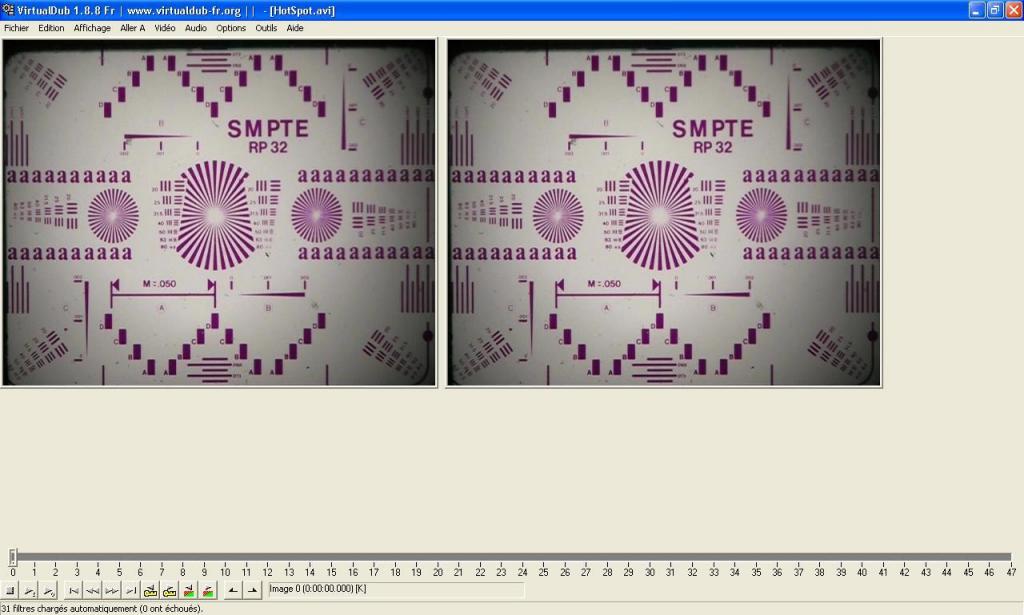This screenshot has width=1024, height=615.
Task: Jump to the start of the video
Action: [73, 591]
